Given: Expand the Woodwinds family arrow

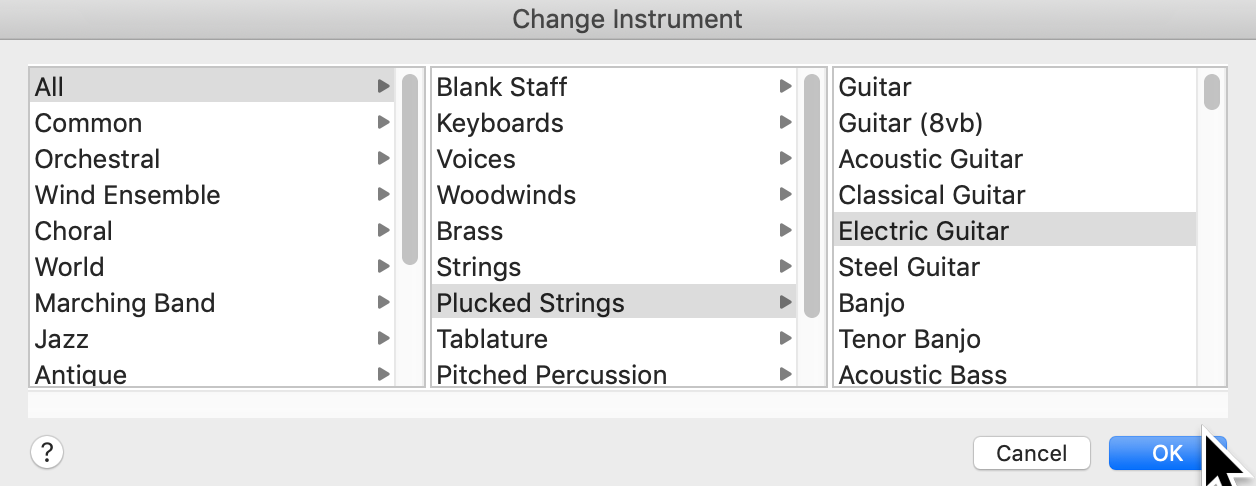Looking at the screenshot, I should pyautogui.click(x=785, y=195).
